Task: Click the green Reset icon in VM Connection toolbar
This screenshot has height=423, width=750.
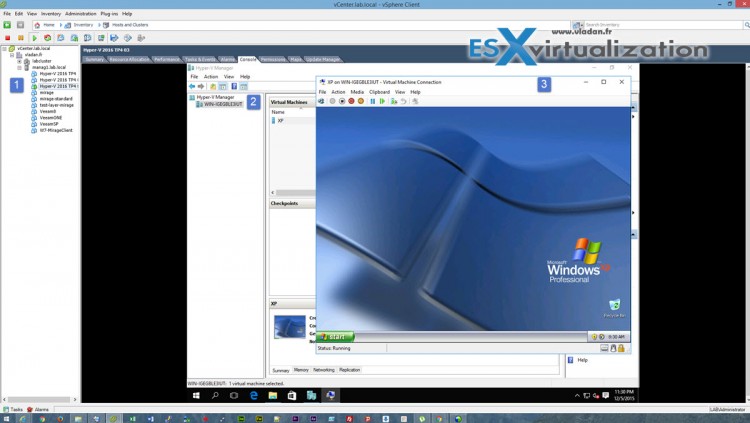Action: click(x=382, y=101)
